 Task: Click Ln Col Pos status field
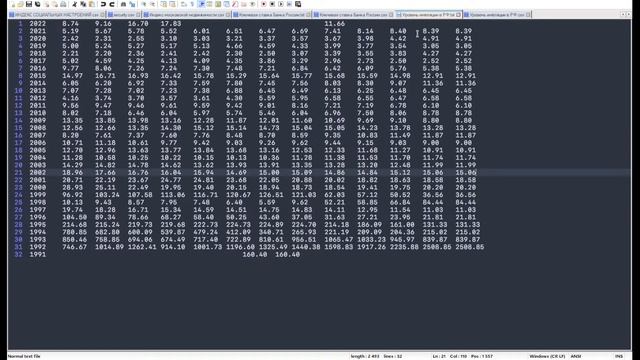[462, 356]
